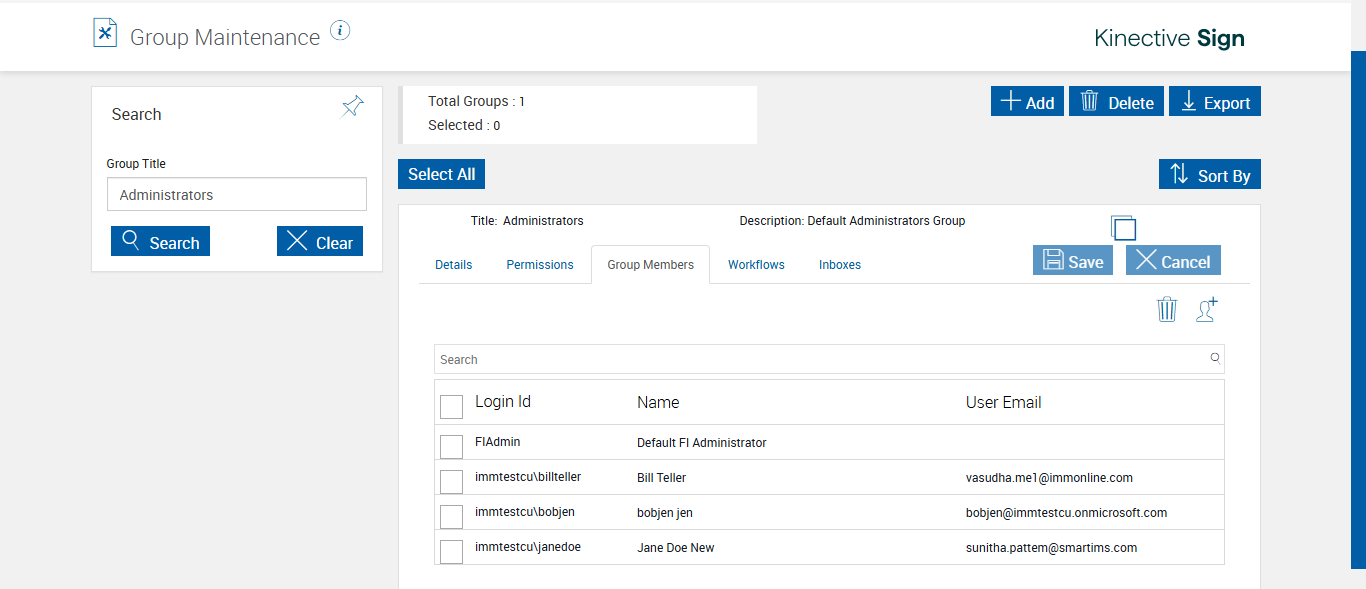The height and width of the screenshot is (589, 1366).
Task: Tick the checkbox for FIAdmin row
Action: [x=451, y=447]
